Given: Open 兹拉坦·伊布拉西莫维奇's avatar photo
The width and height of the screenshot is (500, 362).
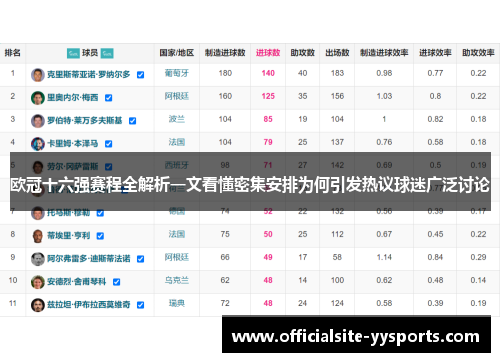Looking at the screenshot, I should [x=38, y=305].
